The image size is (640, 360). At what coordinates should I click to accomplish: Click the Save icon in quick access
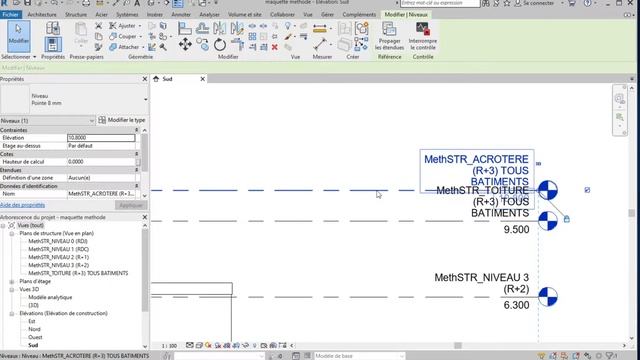(27, 3)
